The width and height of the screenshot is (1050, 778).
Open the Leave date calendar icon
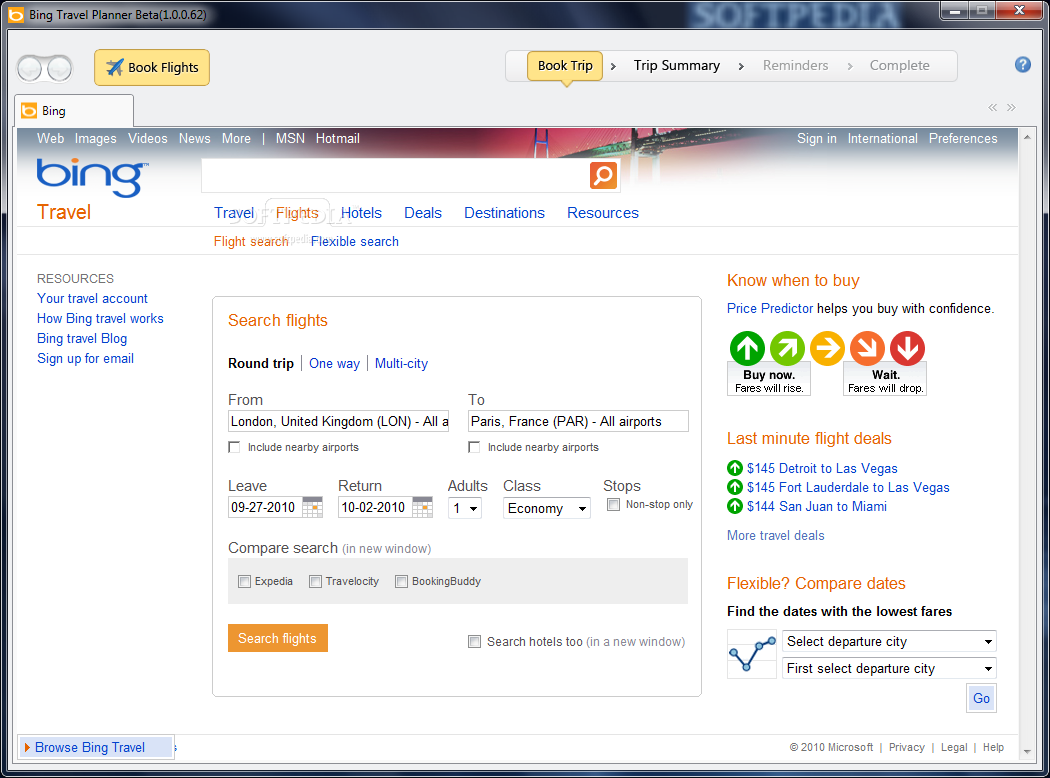click(x=312, y=508)
